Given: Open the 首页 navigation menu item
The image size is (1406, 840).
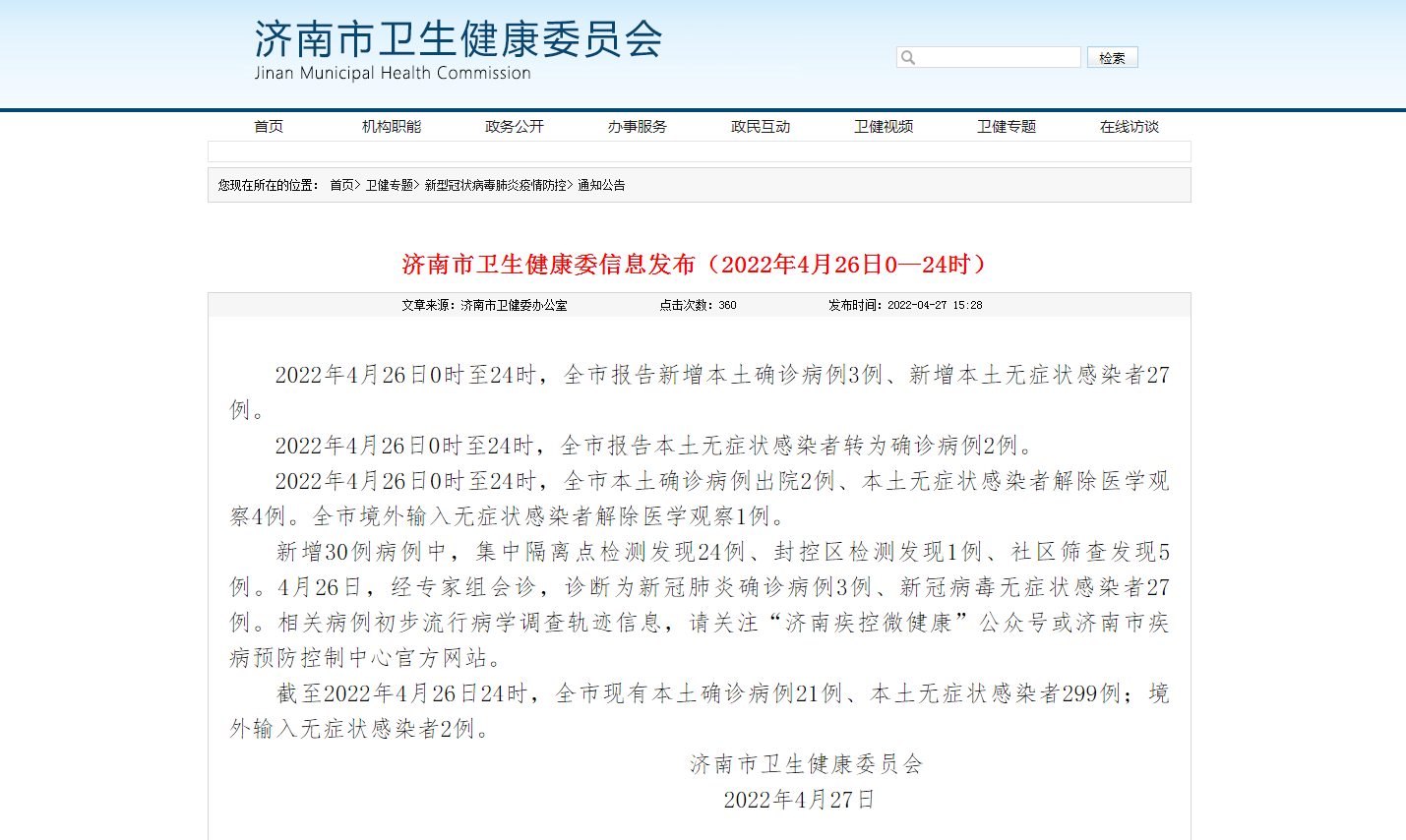Looking at the screenshot, I should [x=269, y=126].
